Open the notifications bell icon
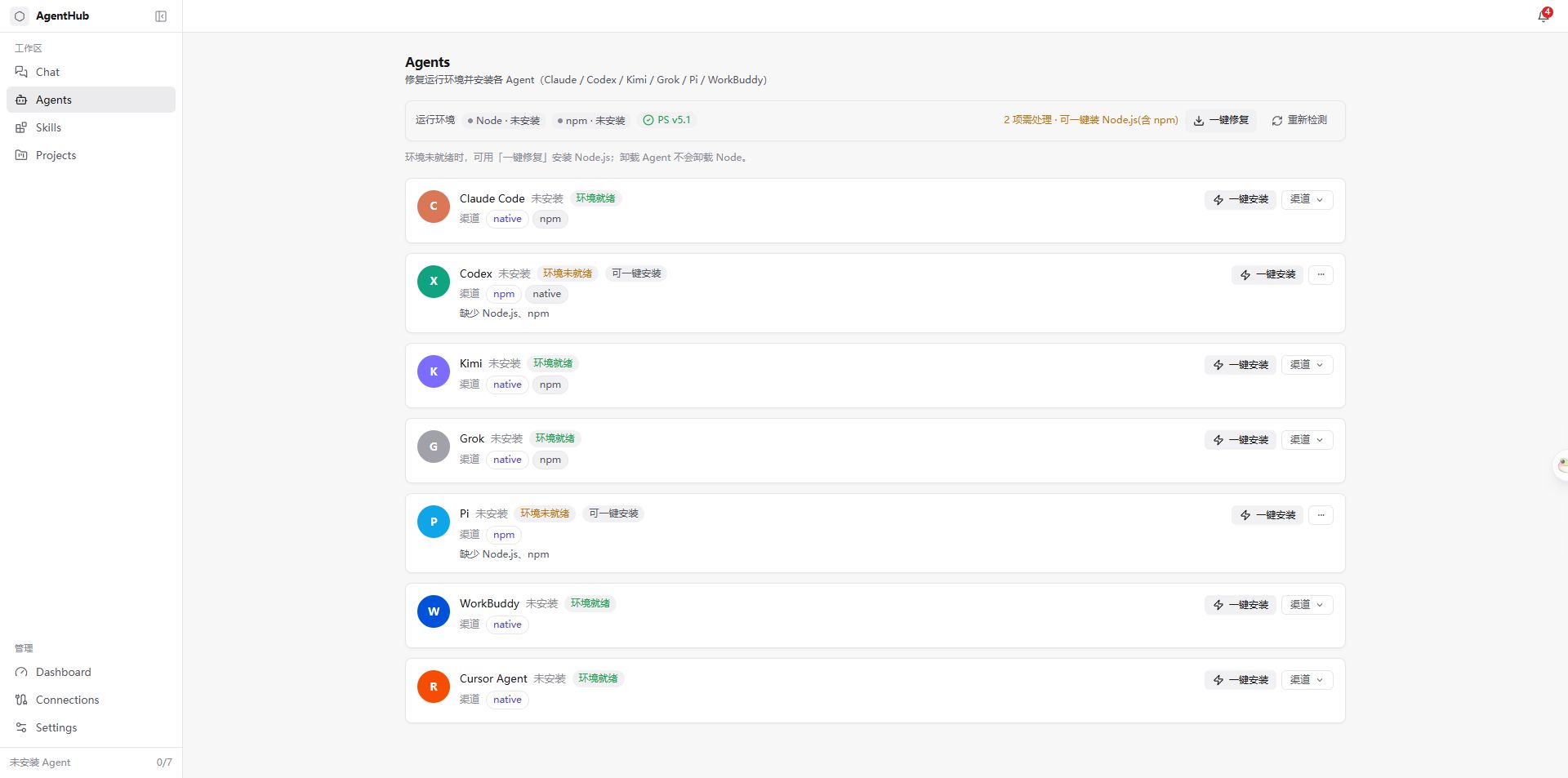The height and width of the screenshot is (778, 1568). click(1543, 16)
